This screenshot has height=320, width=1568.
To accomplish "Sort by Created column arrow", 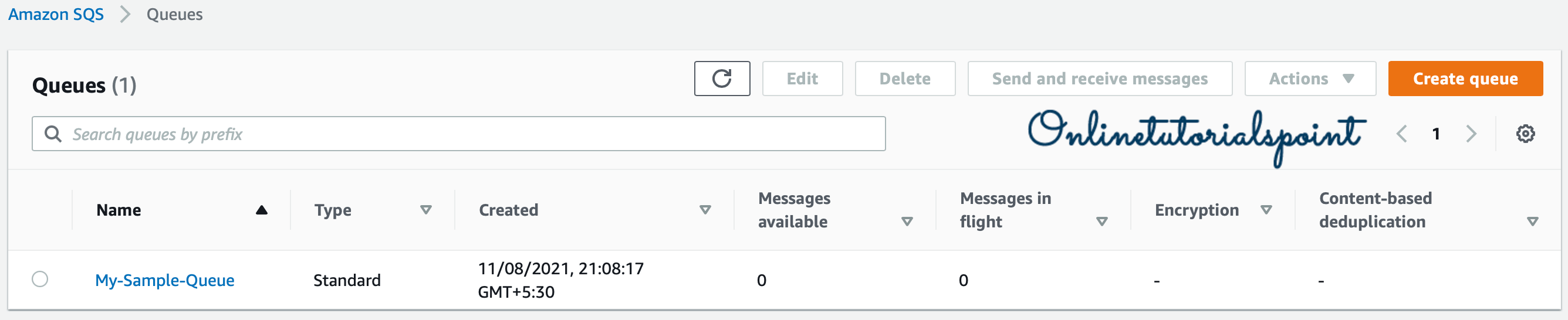I will [x=705, y=210].
